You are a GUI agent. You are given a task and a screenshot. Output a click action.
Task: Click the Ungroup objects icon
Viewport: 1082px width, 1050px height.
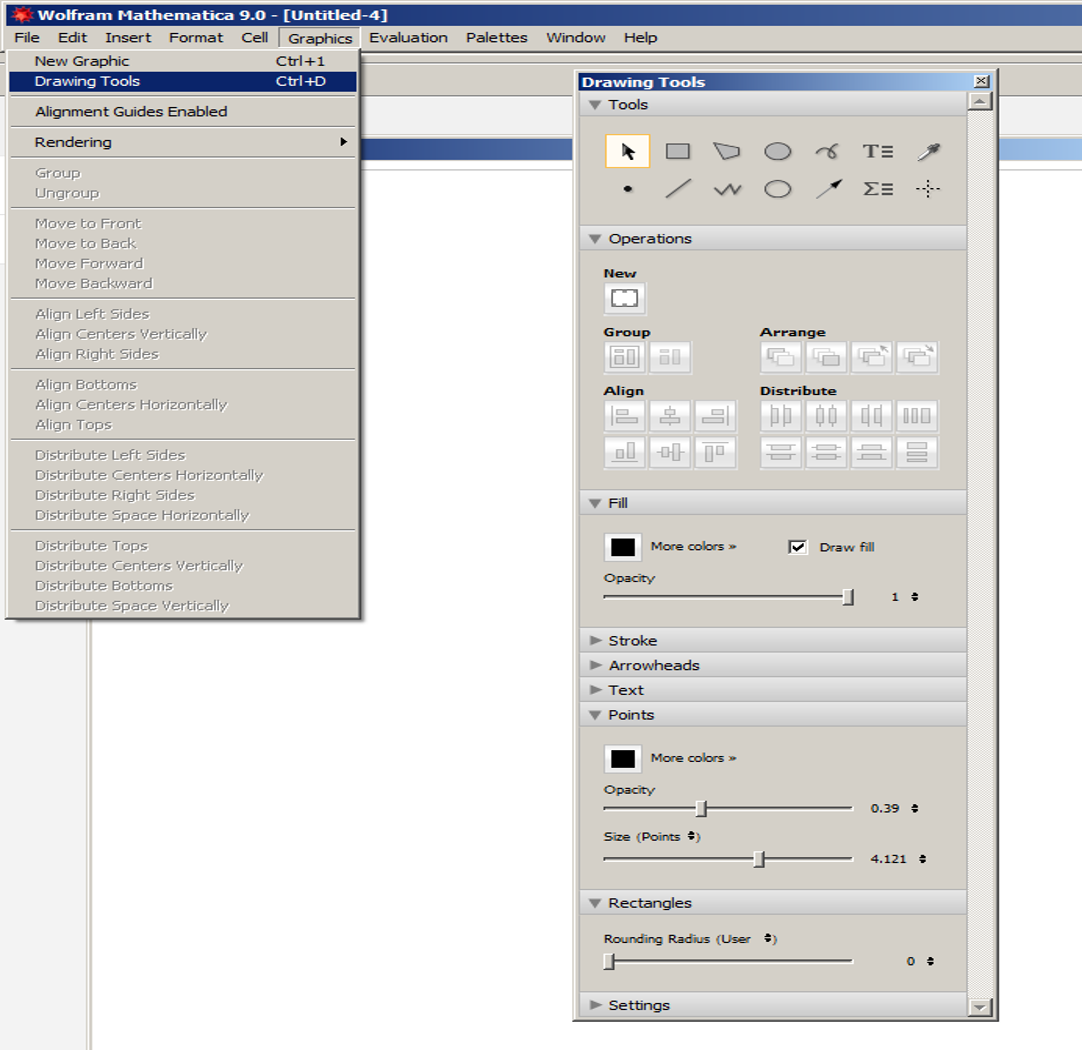point(669,357)
